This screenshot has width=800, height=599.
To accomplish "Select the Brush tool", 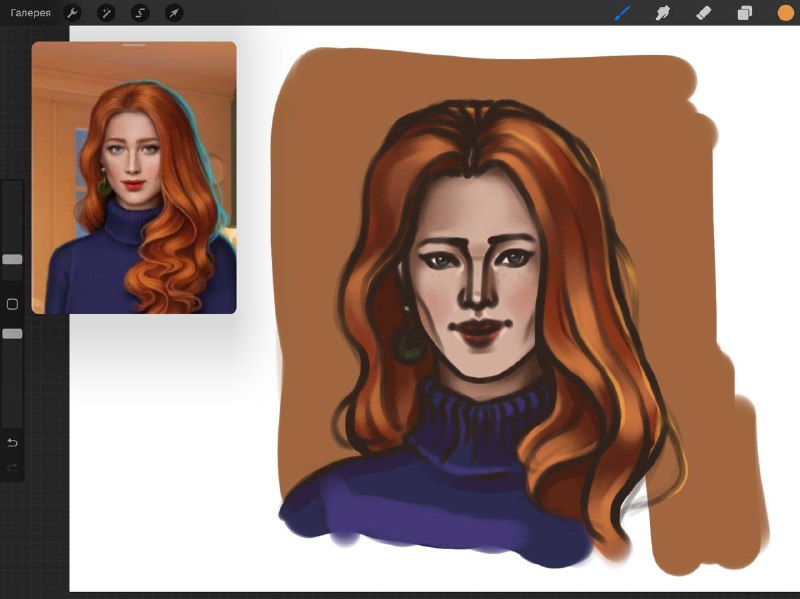I will tap(622, 13).
